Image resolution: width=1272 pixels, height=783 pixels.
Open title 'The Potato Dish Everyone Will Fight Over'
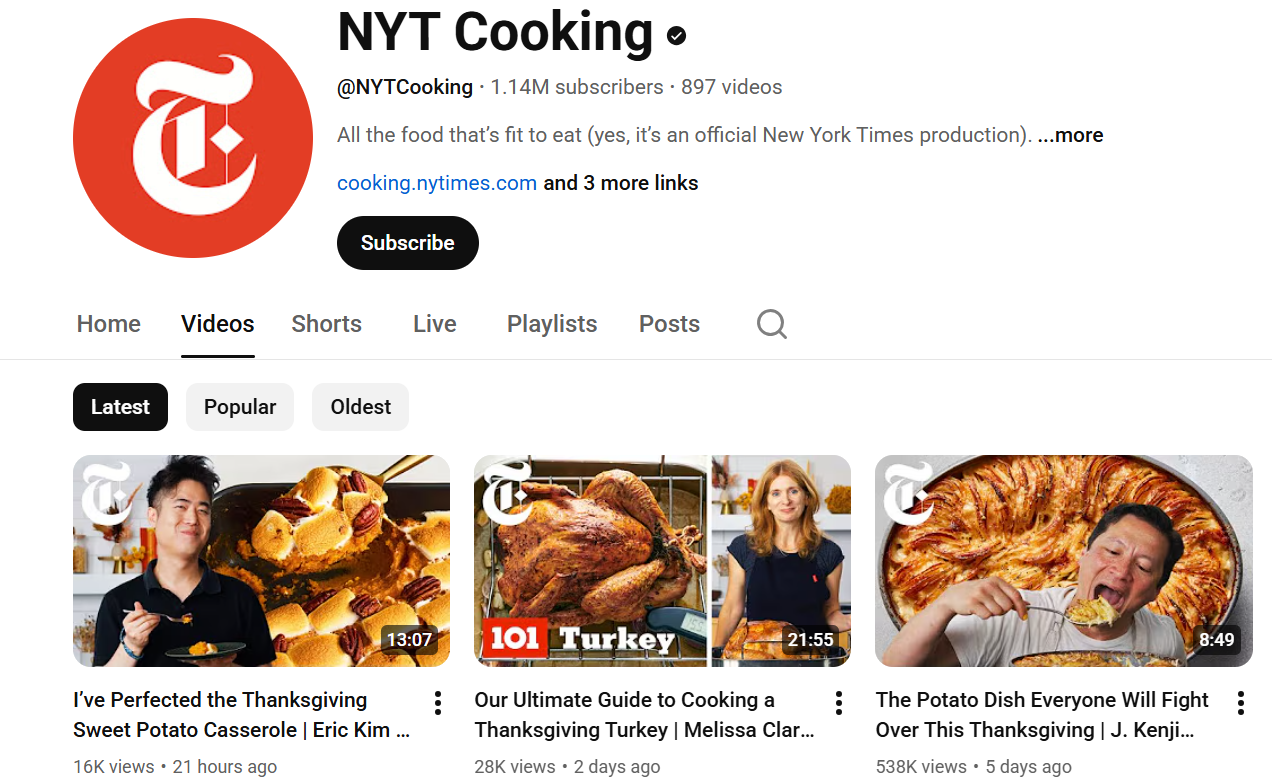point(1043,715)
